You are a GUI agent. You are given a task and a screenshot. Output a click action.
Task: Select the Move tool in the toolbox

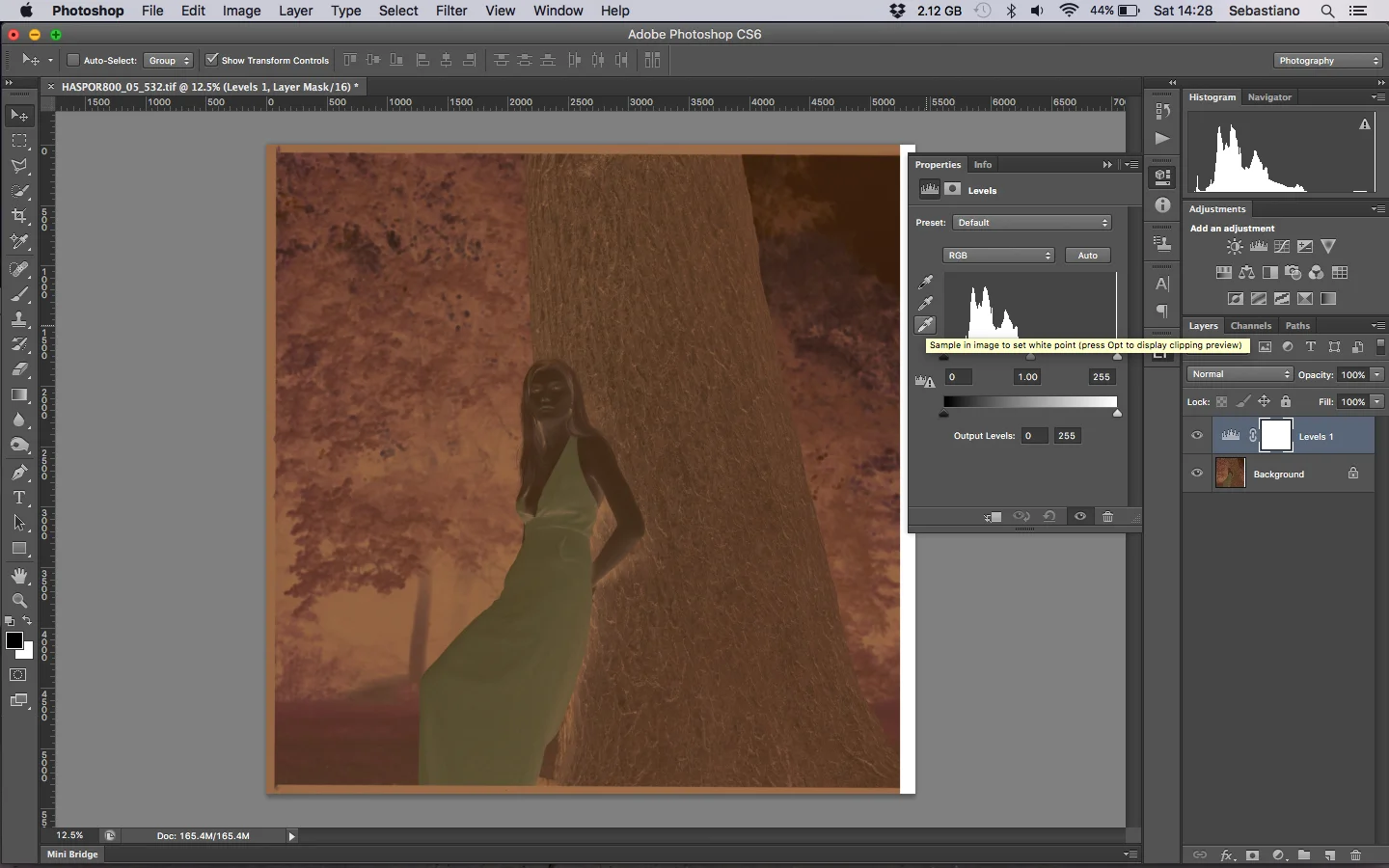(x=19, y=116)
